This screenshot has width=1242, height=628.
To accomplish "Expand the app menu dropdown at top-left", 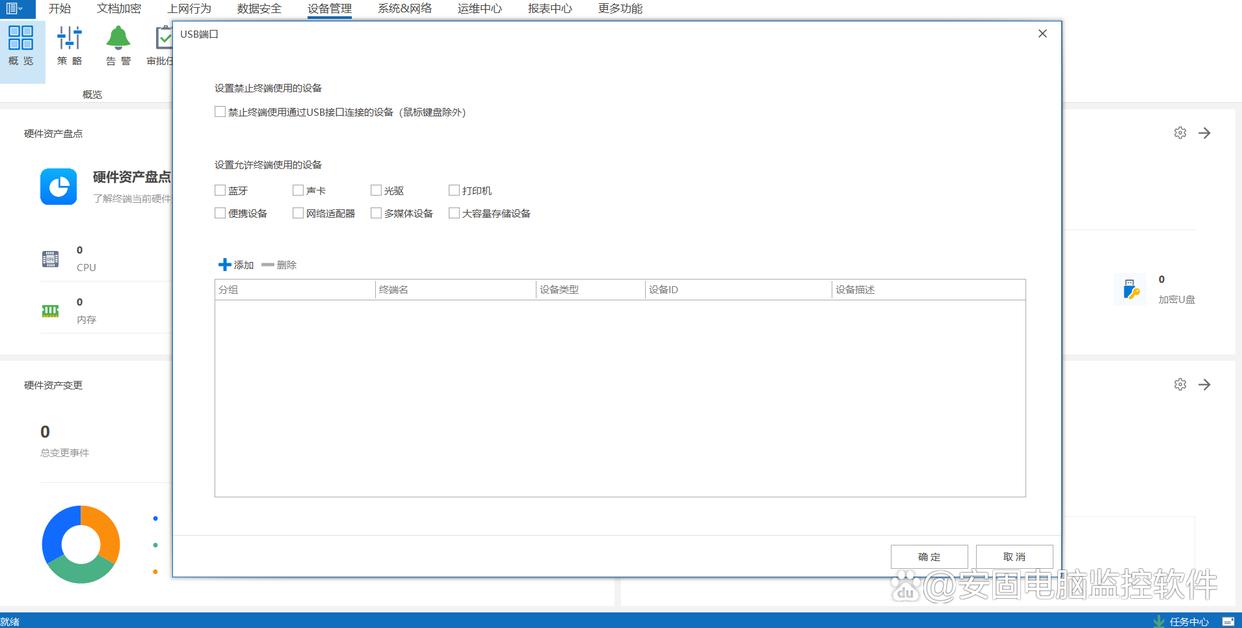I will (14, 8).
